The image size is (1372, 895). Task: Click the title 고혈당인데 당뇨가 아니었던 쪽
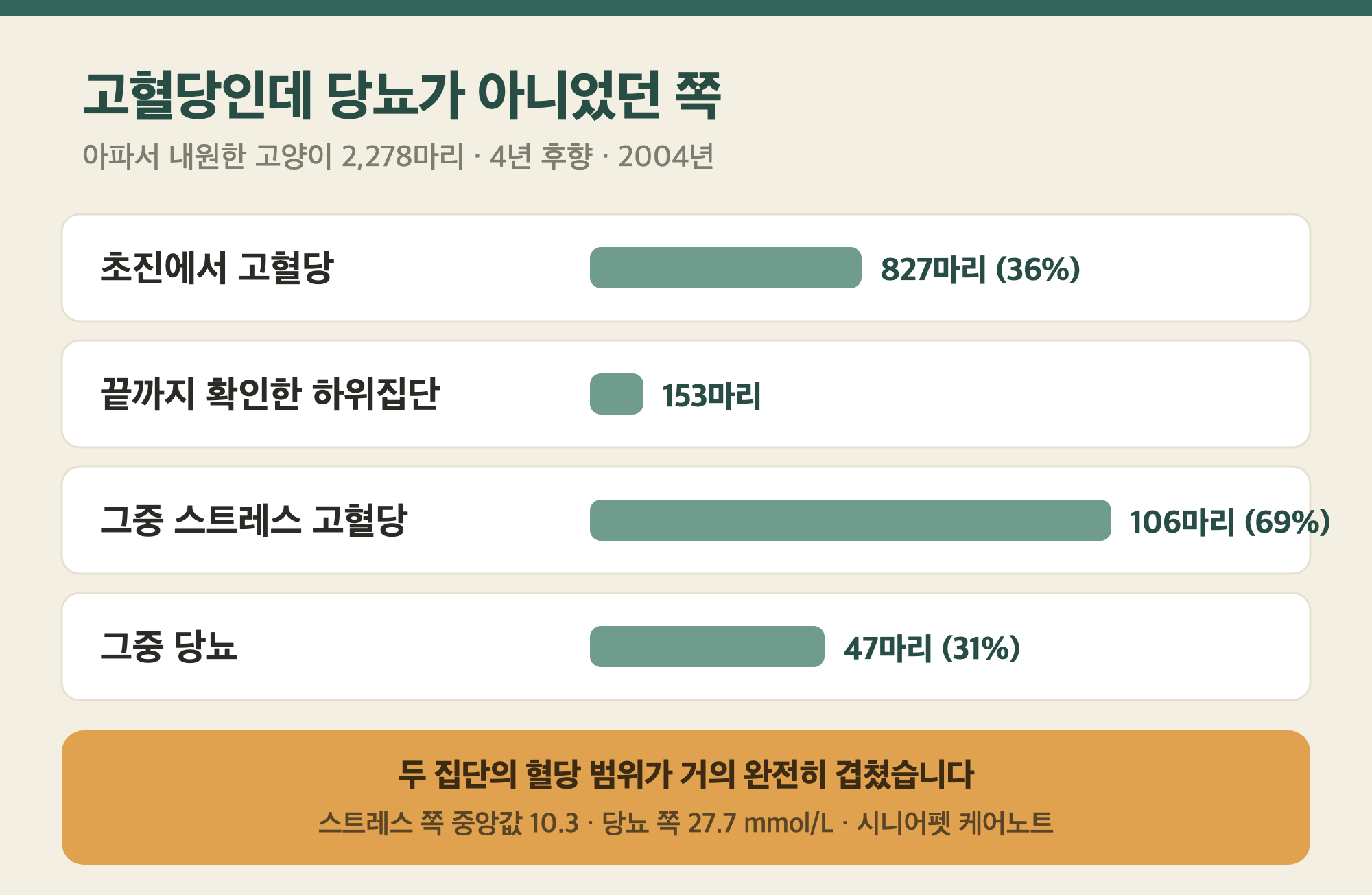[402, 95]
